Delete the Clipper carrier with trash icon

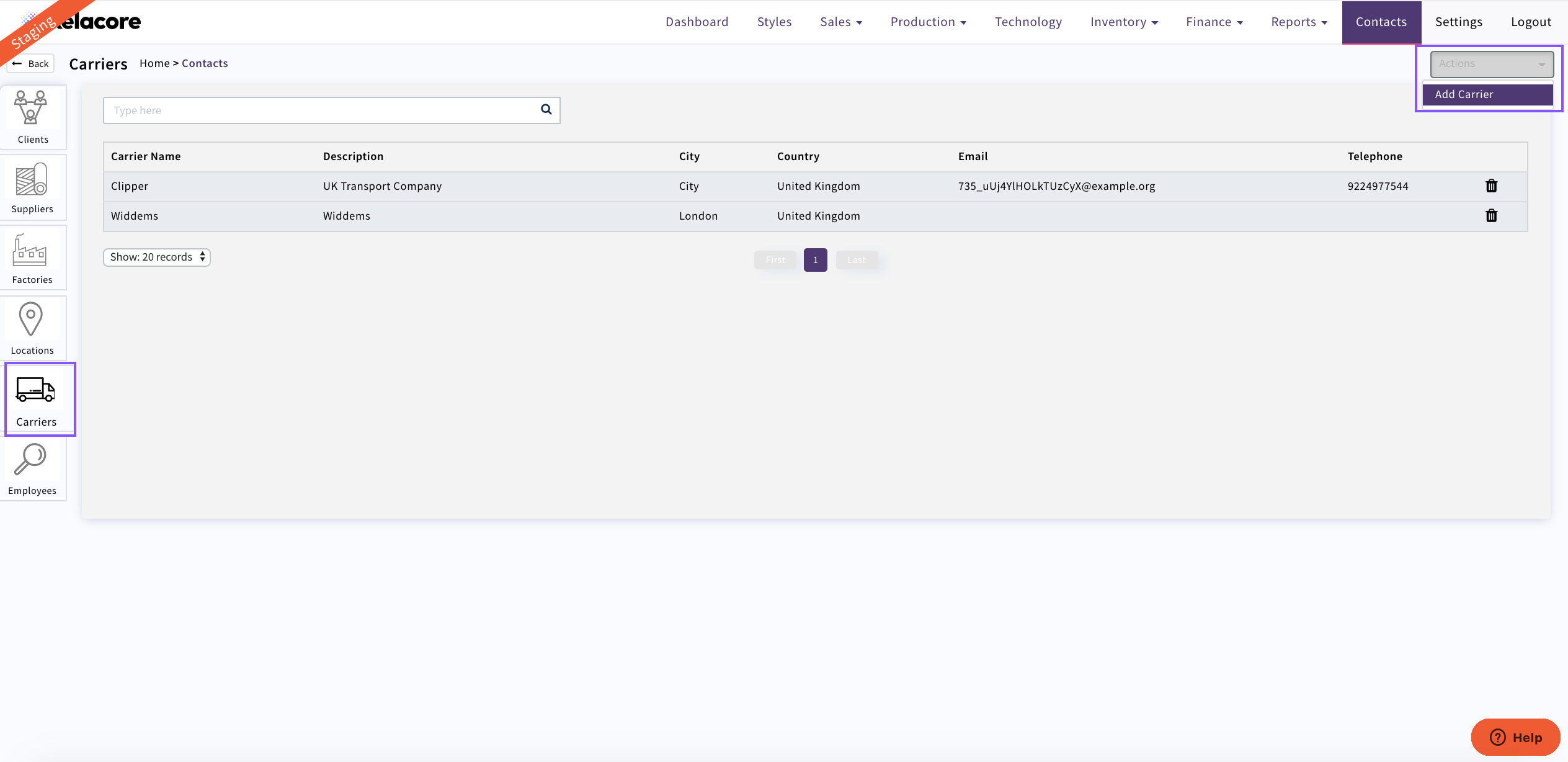[x=1491, y=186]
